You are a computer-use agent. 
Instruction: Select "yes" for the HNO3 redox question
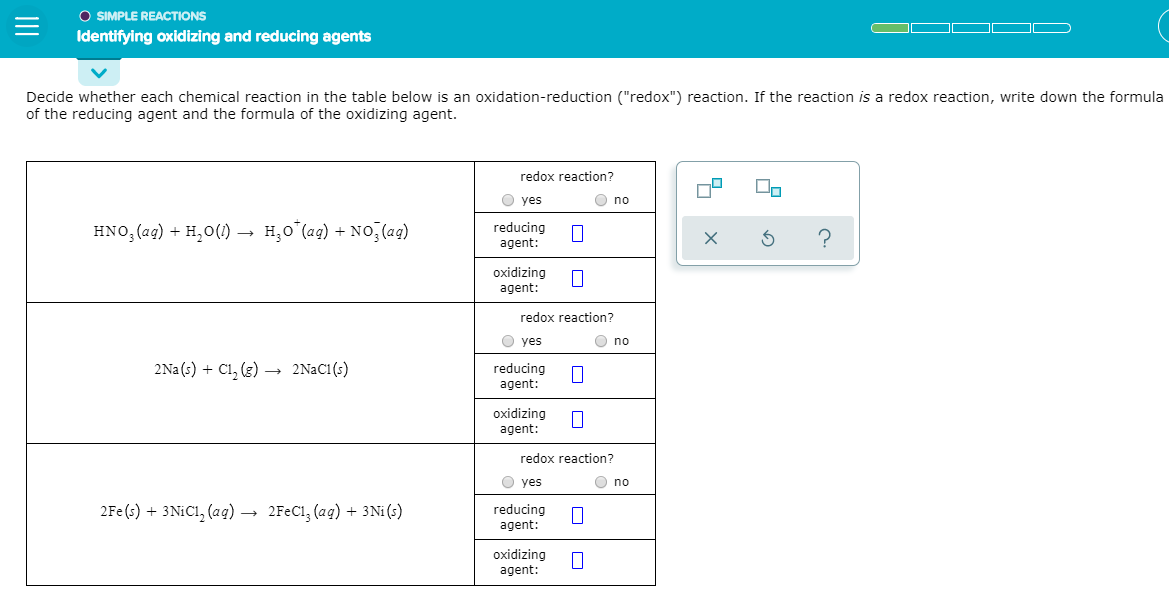coord(508,199)
